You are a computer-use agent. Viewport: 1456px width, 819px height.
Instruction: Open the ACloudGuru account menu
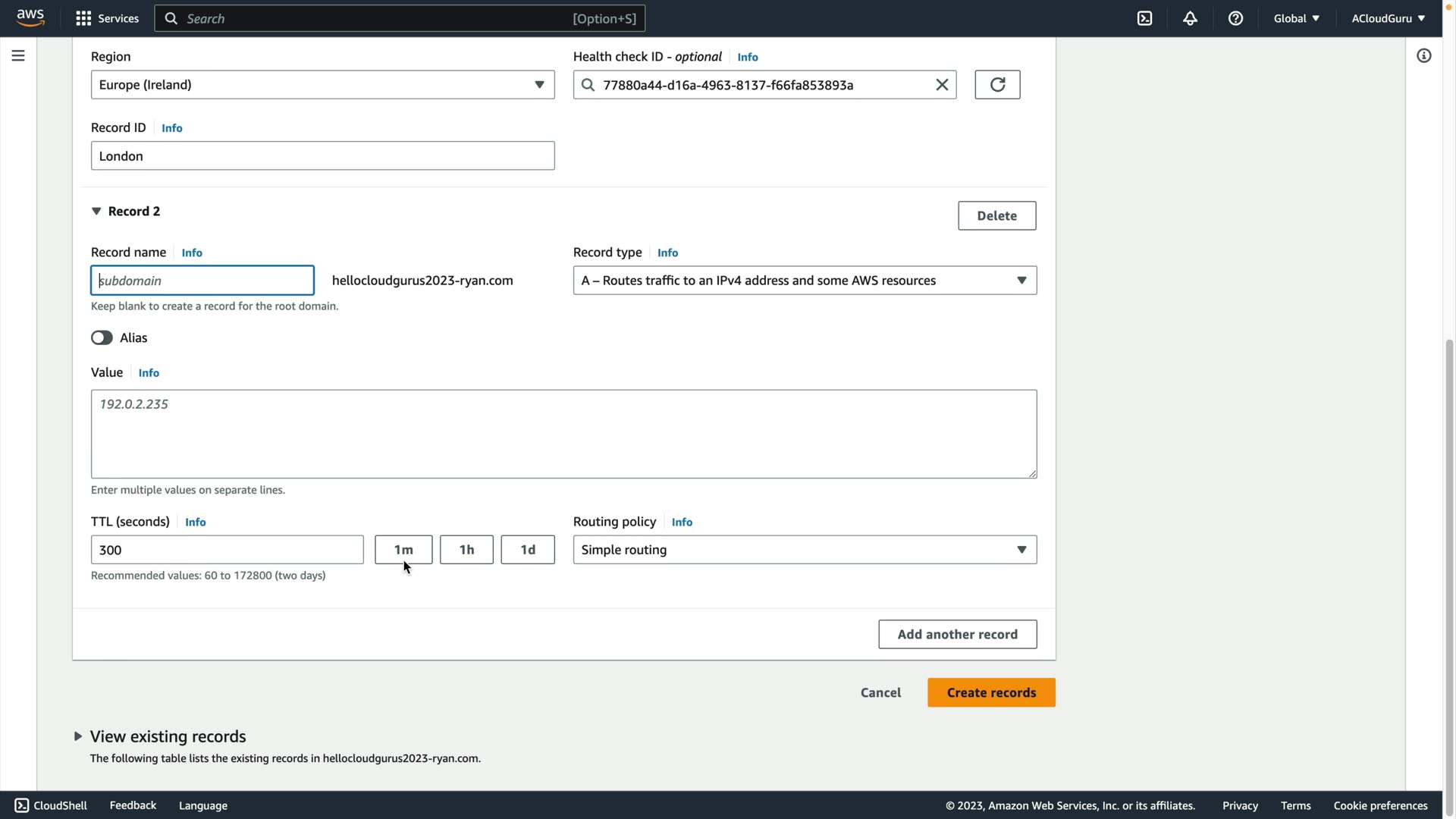click(1388, 18)
